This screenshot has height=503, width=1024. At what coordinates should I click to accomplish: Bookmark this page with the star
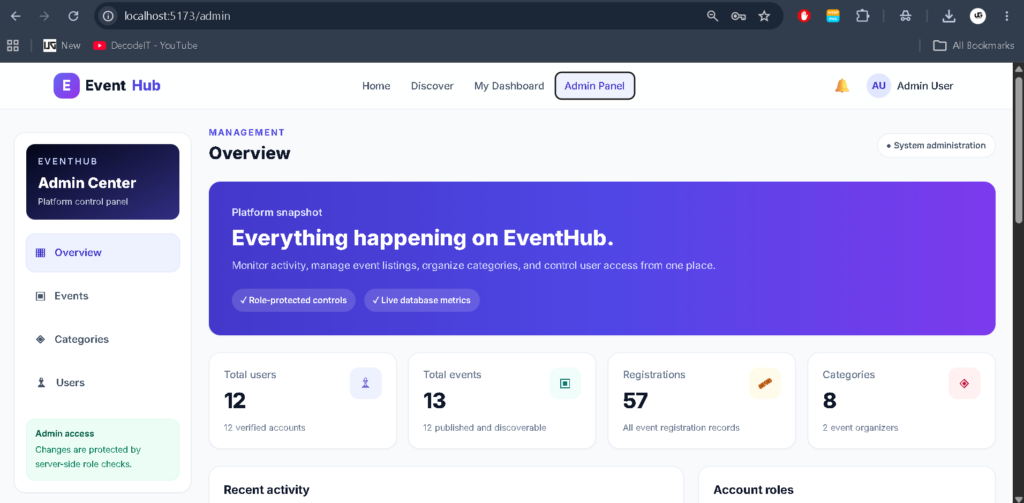point(764,16)
